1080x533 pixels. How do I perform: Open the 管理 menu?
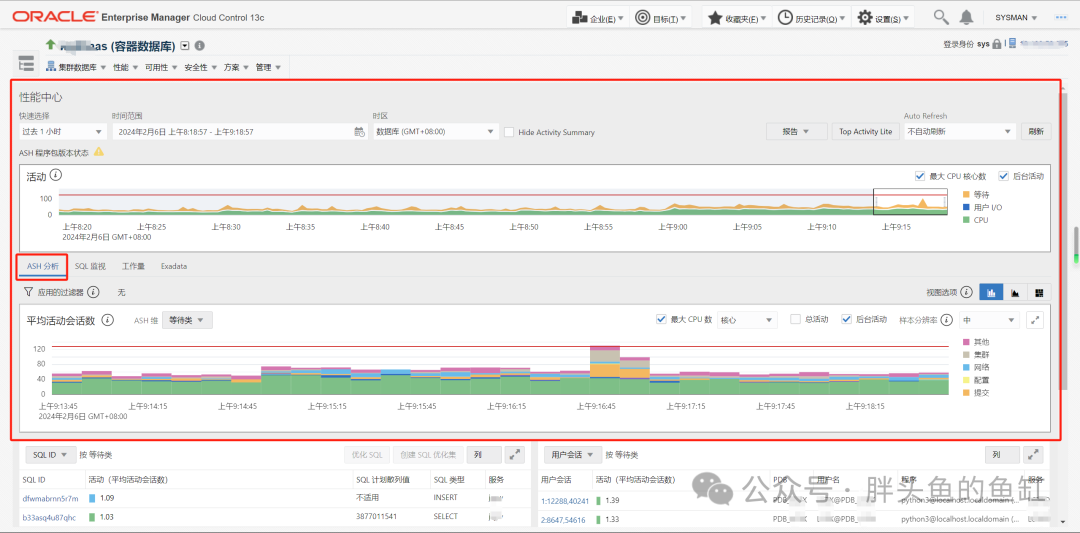point(268,67)
